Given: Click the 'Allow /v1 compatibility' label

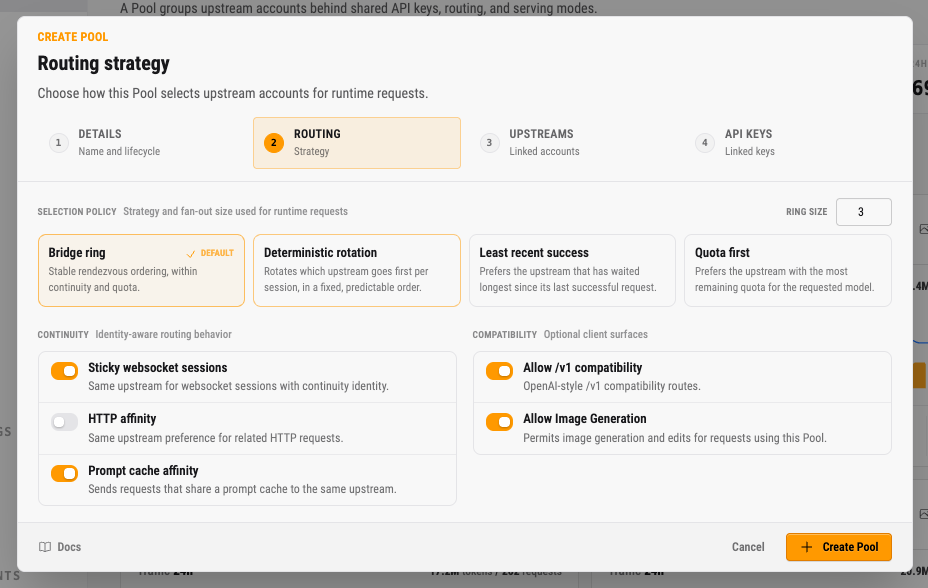Looking at the screenshot, I should tap(582, 367).
